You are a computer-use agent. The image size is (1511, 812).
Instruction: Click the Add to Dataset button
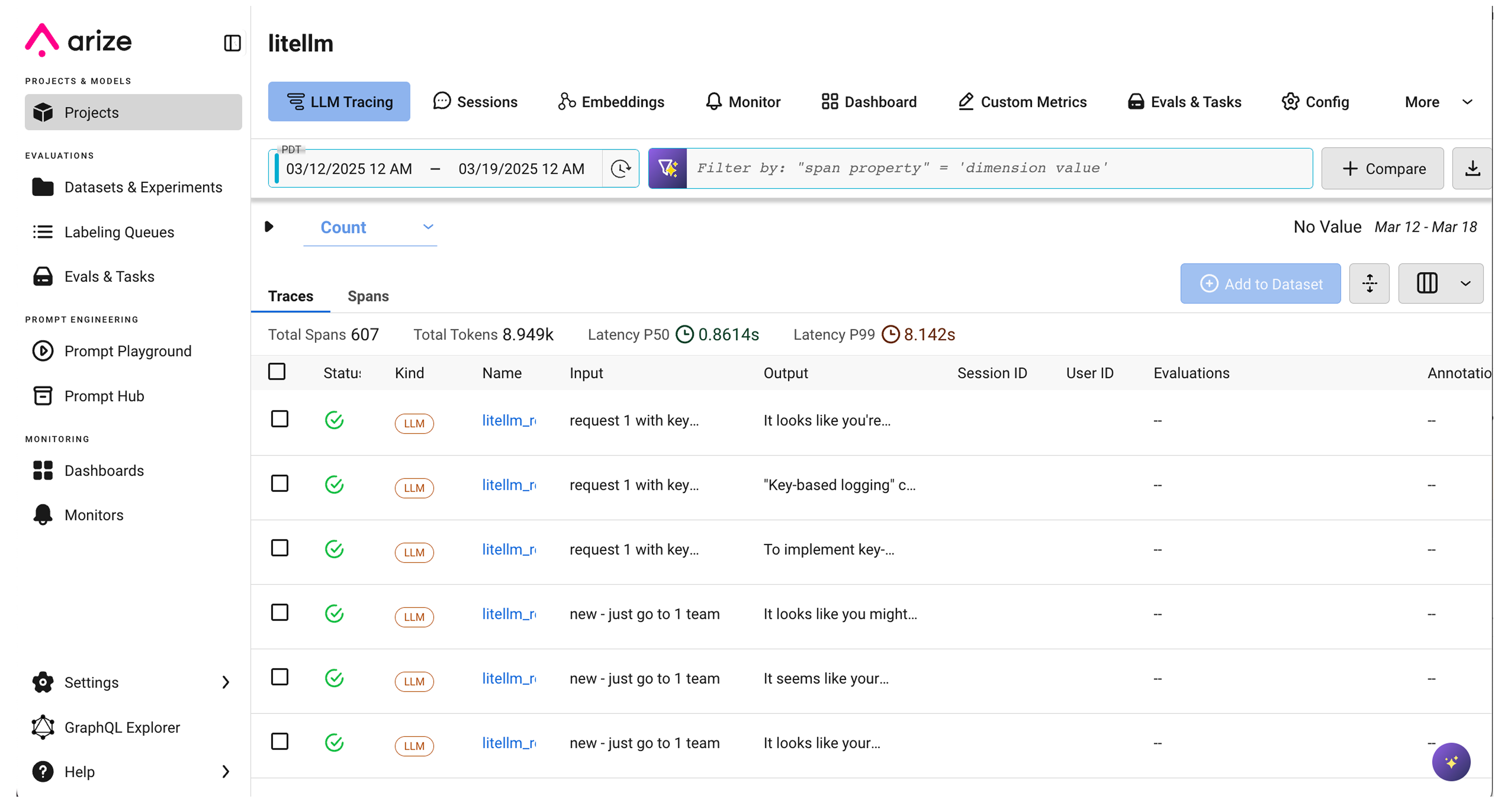(1260, 284)
